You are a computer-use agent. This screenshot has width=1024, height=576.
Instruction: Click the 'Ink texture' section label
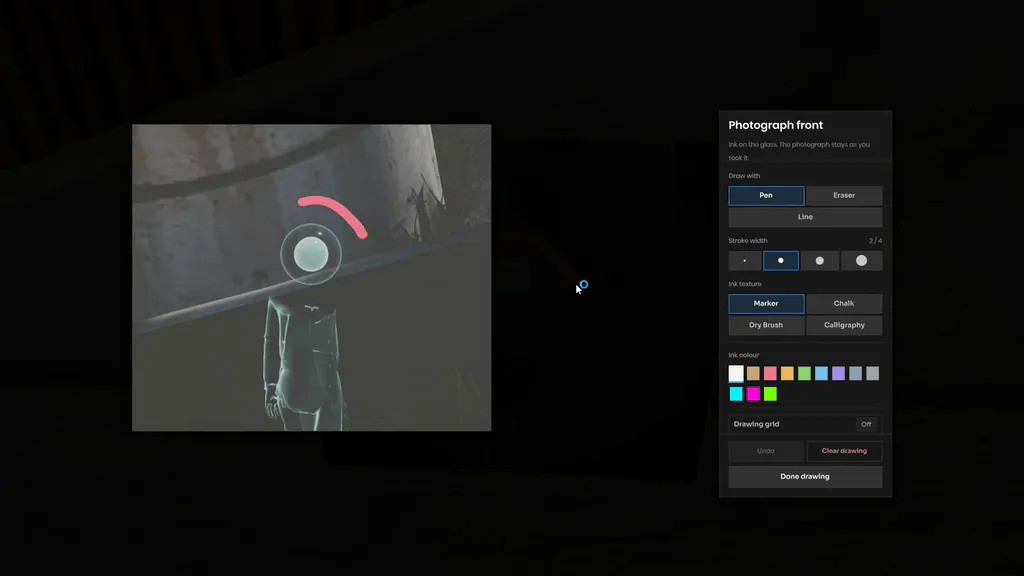coord(745,284)
